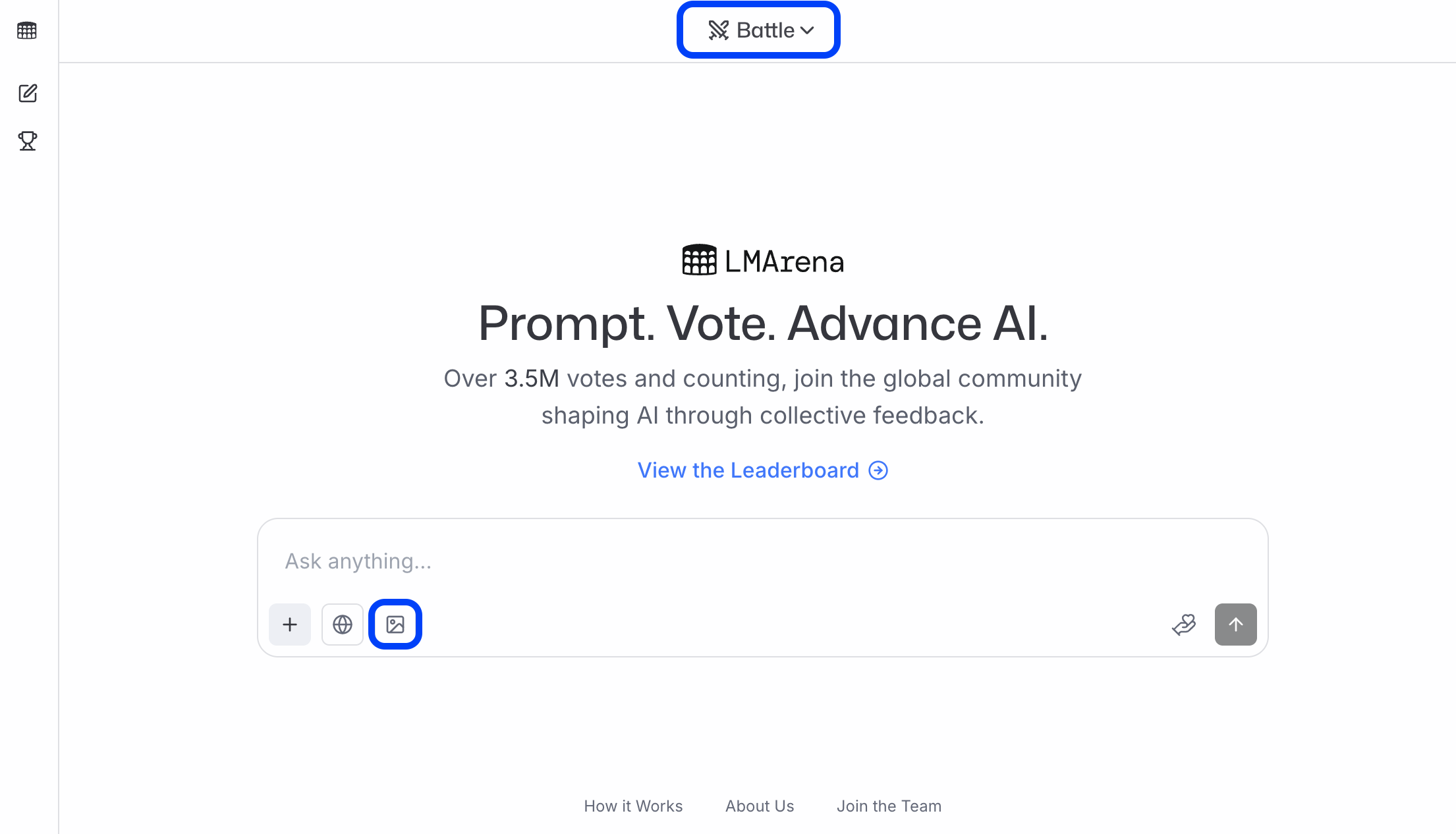
Task: Send the prompt with the up-arrow button
Action: 1235,625
